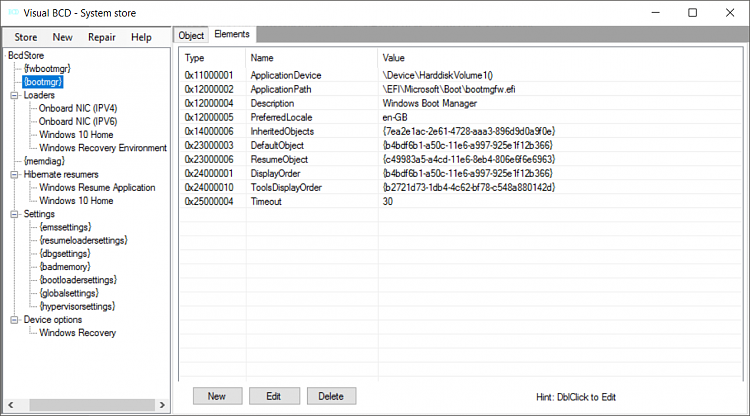Click the Delete button

coord(331,396)
